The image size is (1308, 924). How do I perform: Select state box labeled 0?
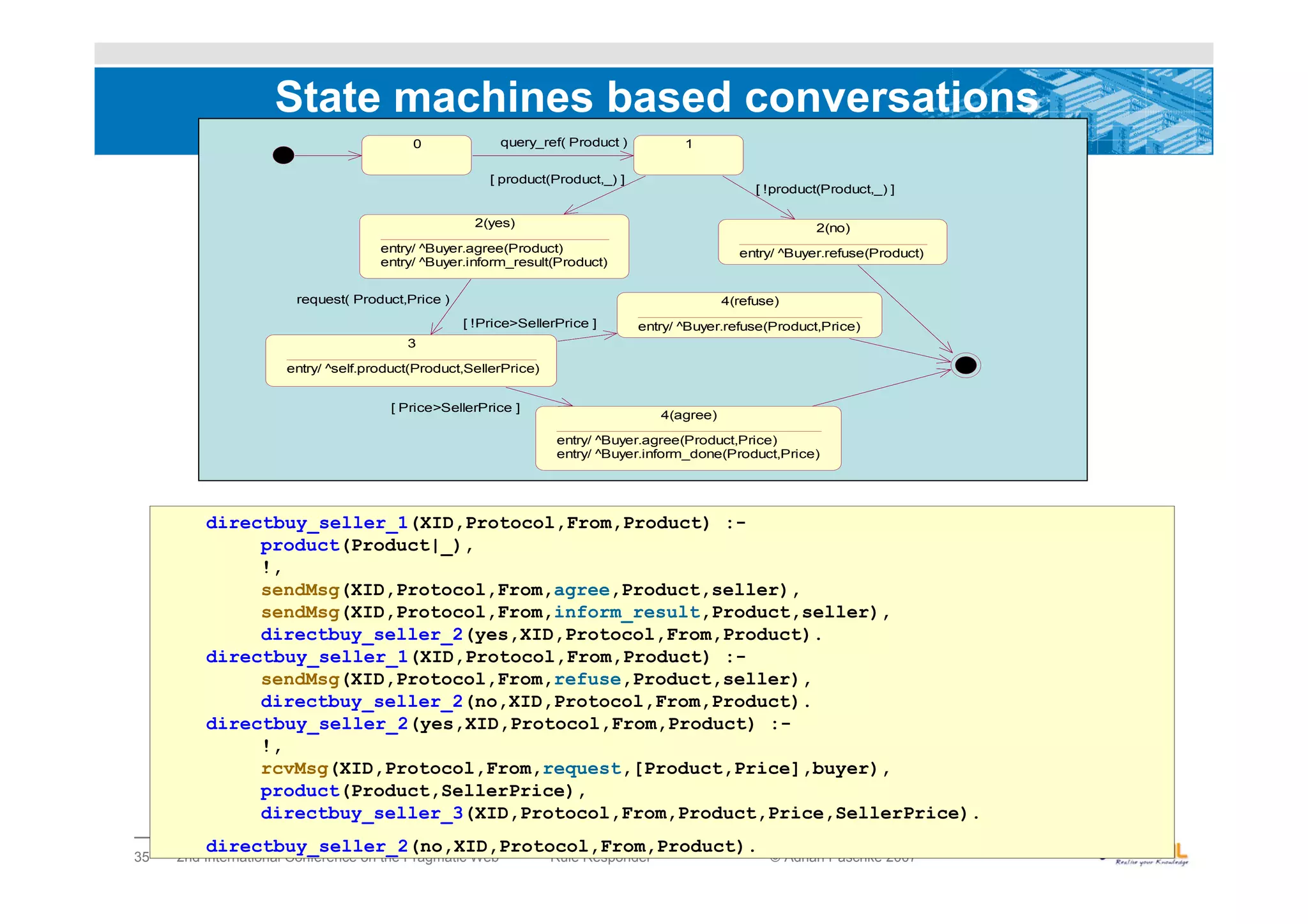pos(416,155)
